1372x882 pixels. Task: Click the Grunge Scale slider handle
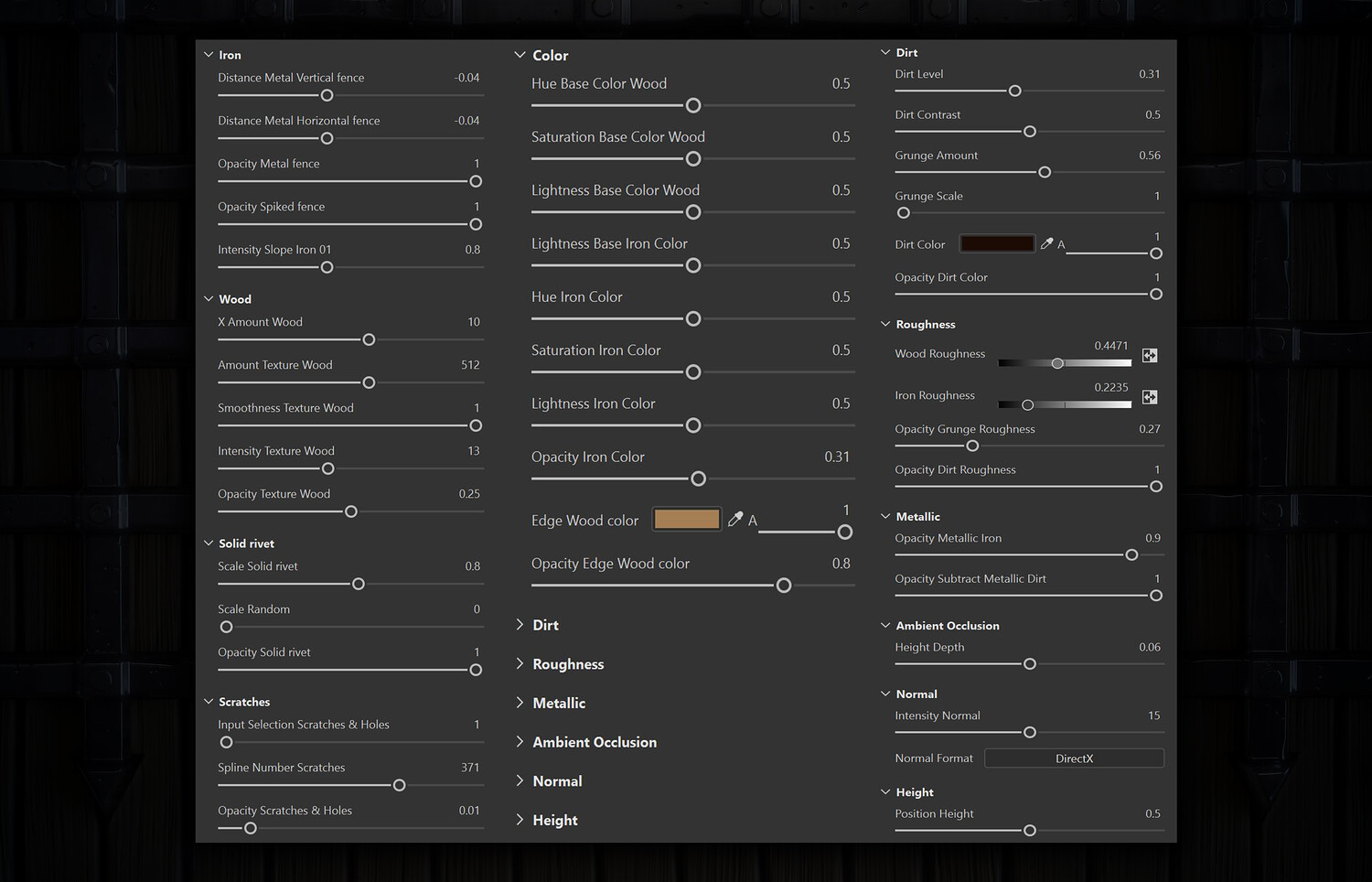pyautogui.click(x=904, y=213)
